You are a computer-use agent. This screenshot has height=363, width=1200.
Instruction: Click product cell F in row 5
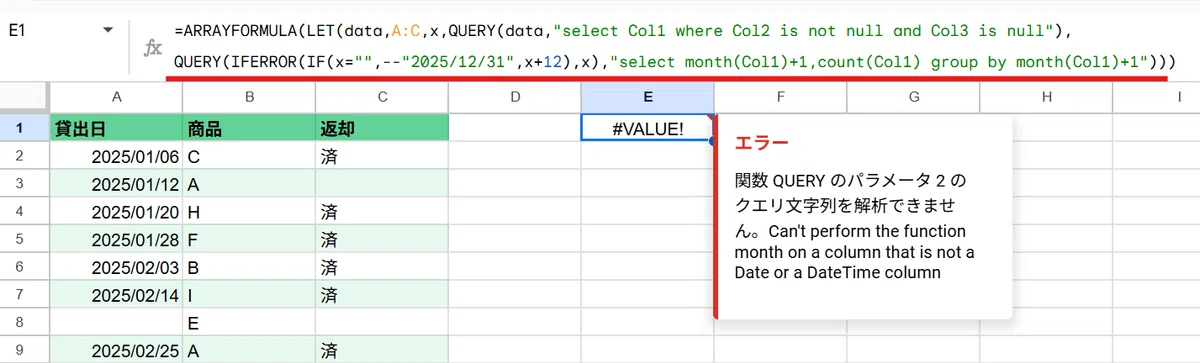249,240
